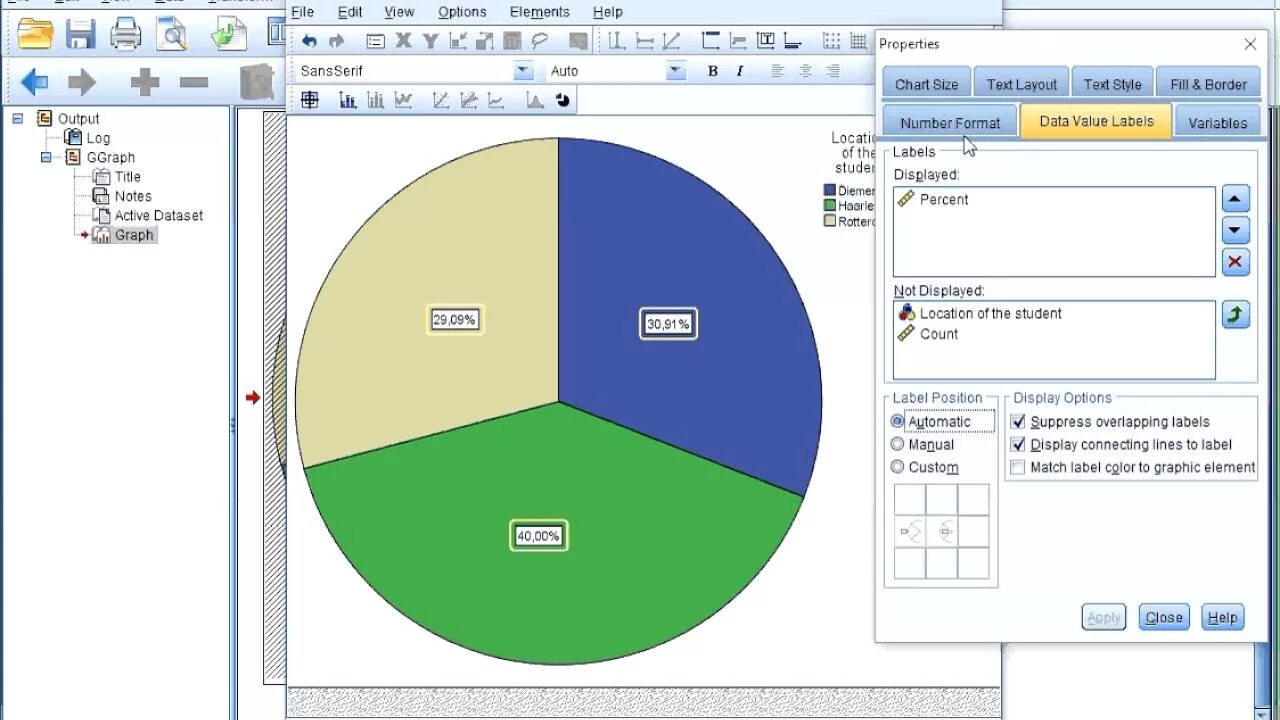Click the Save floppy disk icon

81,34
